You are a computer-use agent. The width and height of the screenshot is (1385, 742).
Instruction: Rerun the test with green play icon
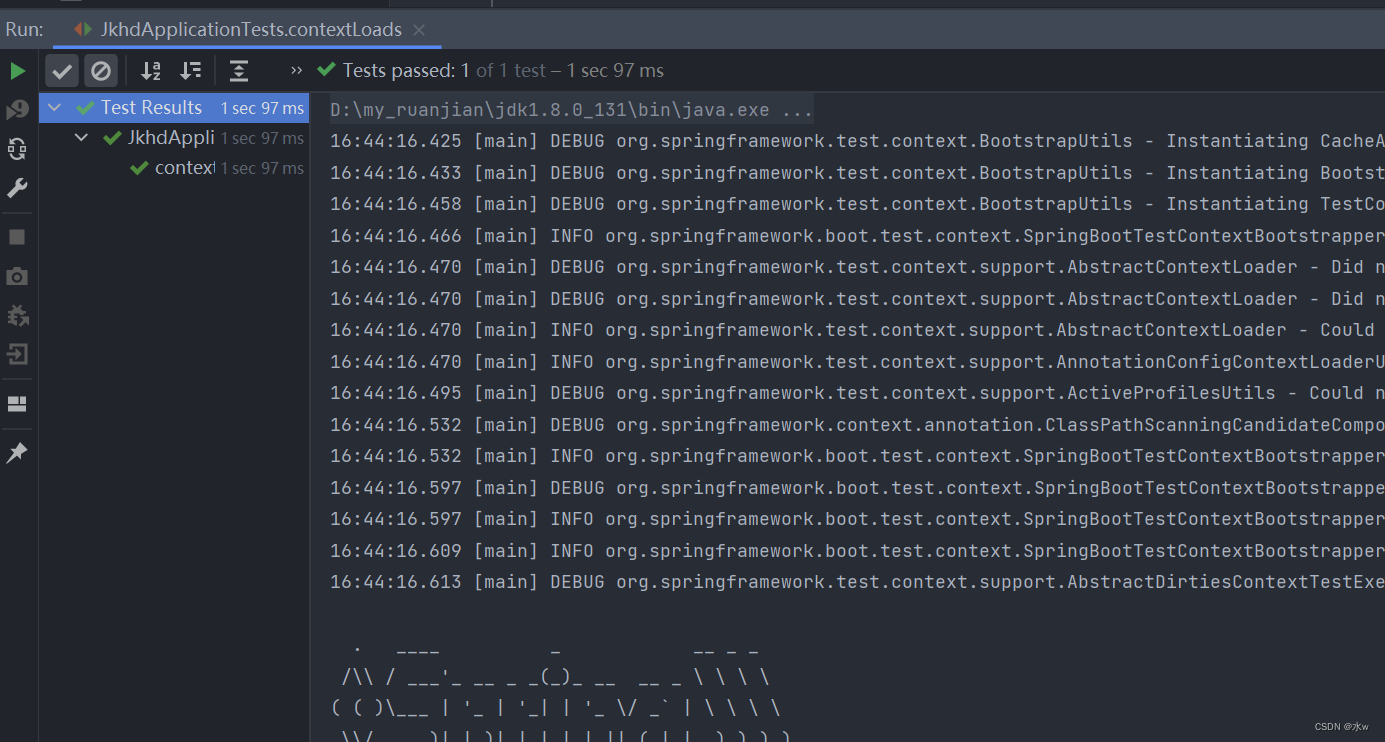[17, 71]
